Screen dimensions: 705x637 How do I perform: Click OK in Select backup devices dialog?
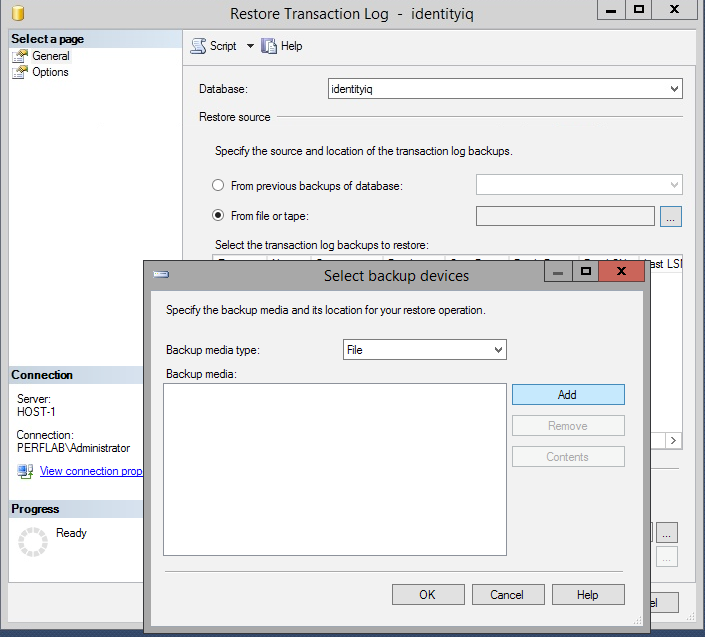(x=428, y=594)
